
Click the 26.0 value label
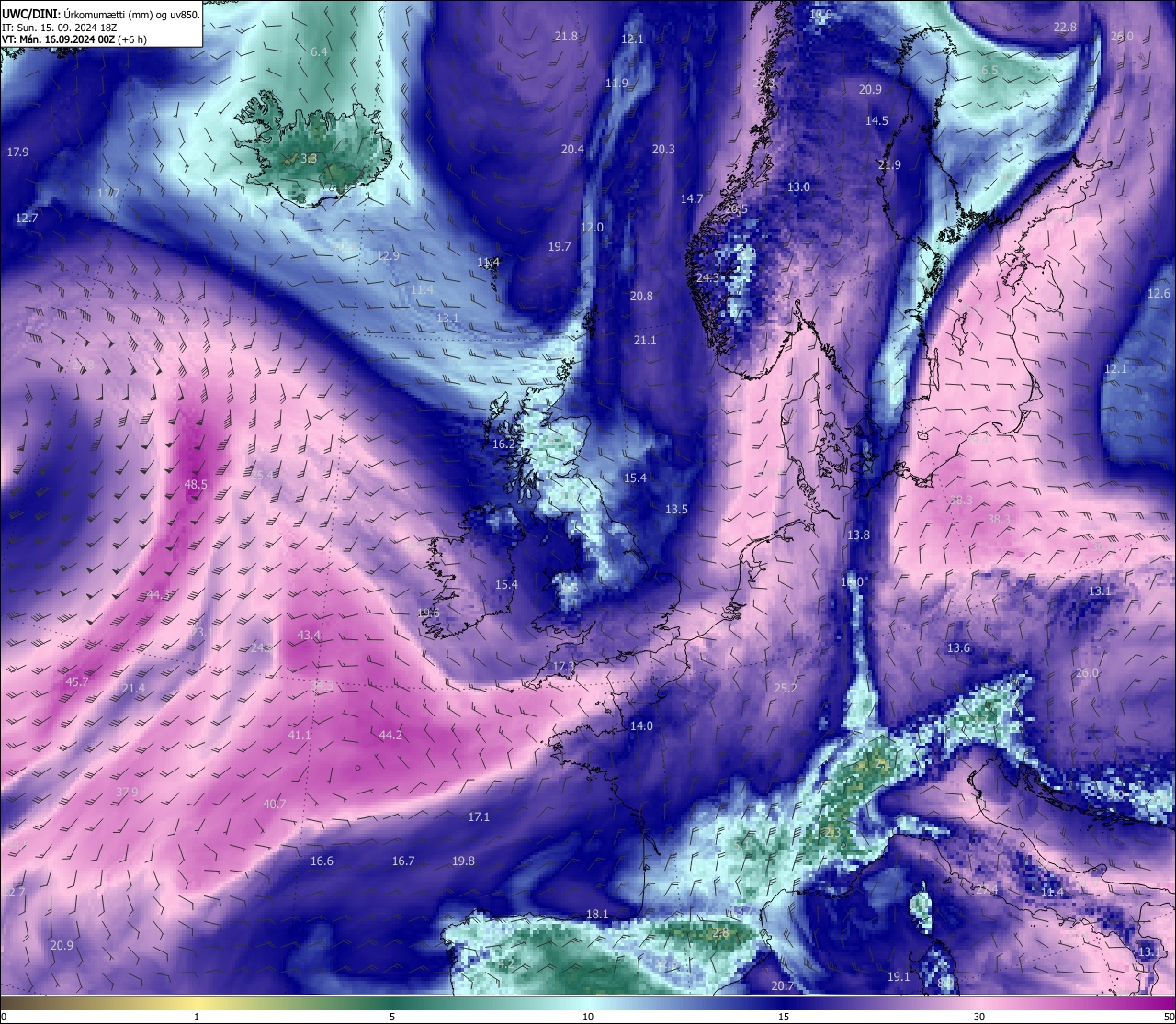(1087, 672)
